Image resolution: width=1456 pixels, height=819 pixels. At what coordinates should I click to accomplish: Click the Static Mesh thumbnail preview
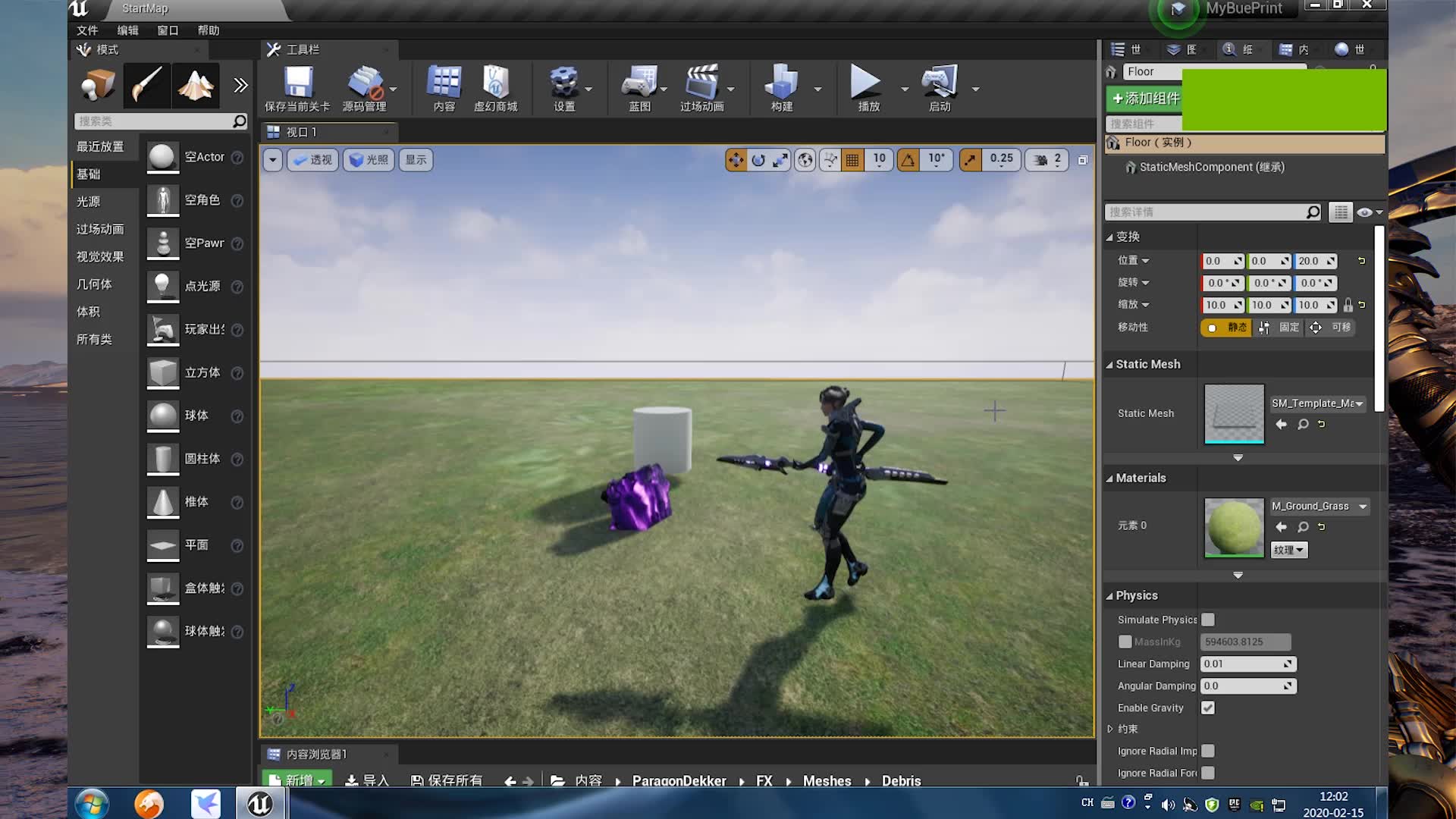[x=1234, y=413]
